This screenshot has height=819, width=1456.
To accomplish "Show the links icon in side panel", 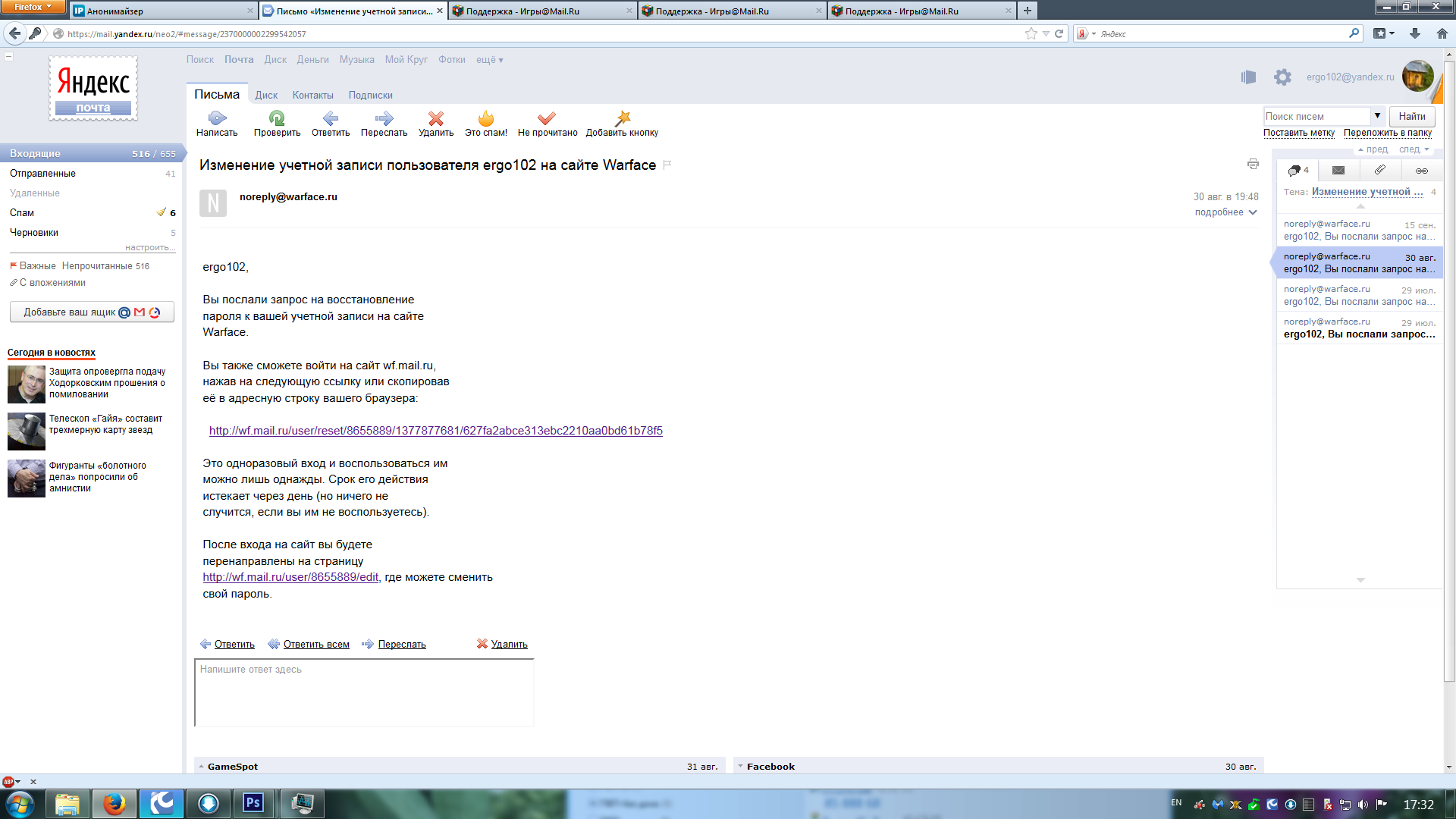I will [1422, 171].
